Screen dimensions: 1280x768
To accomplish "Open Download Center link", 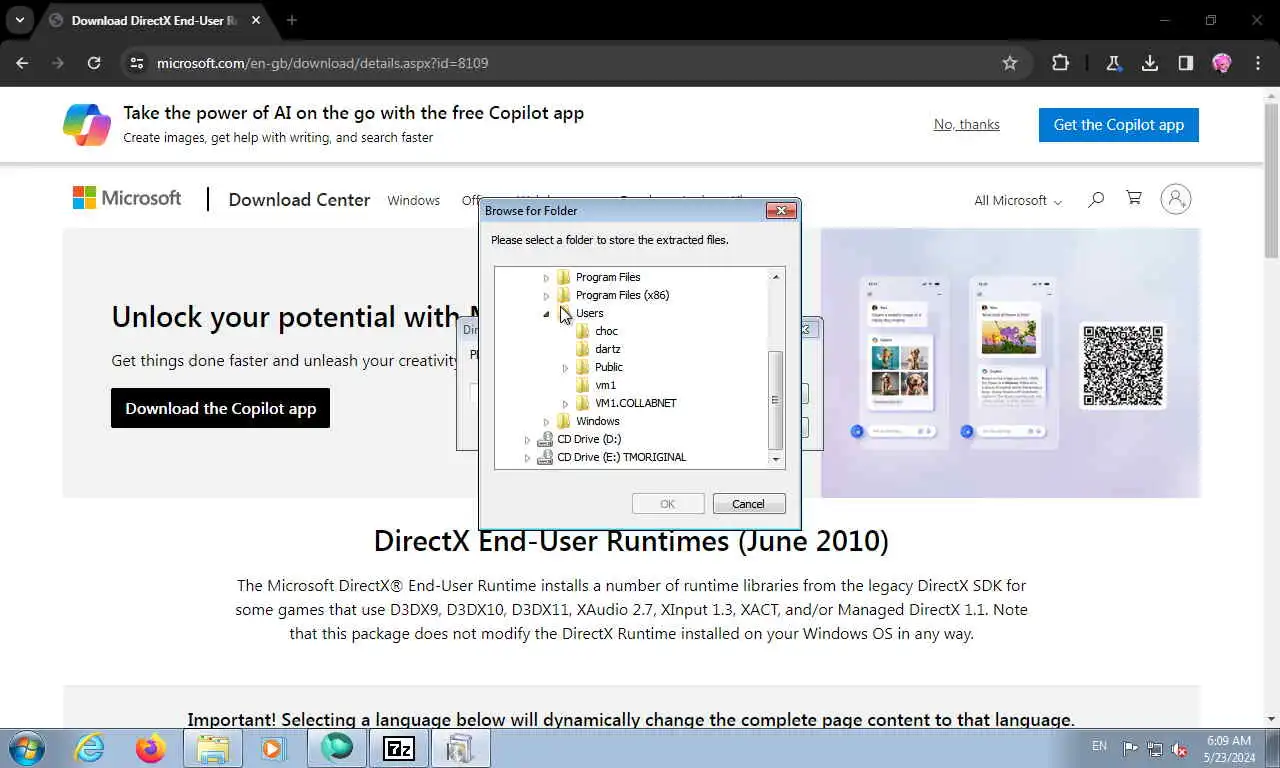I will [299, 200].
